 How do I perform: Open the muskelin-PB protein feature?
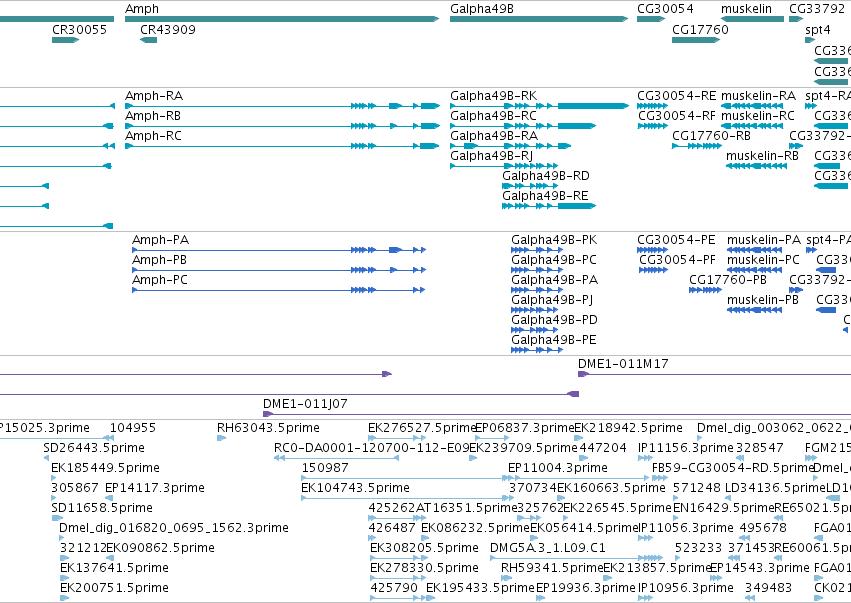tap(754, 310)
